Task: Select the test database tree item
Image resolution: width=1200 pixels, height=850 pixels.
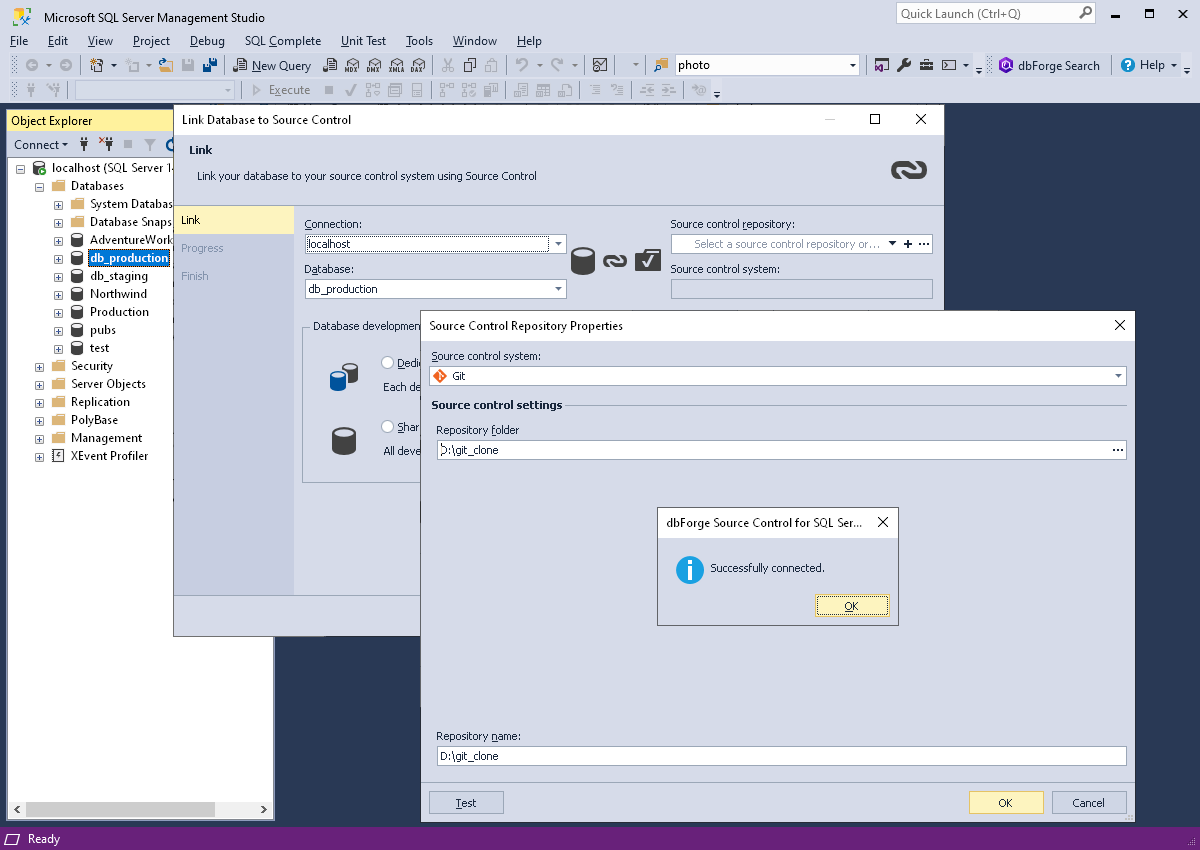Action: click(99, 348)
